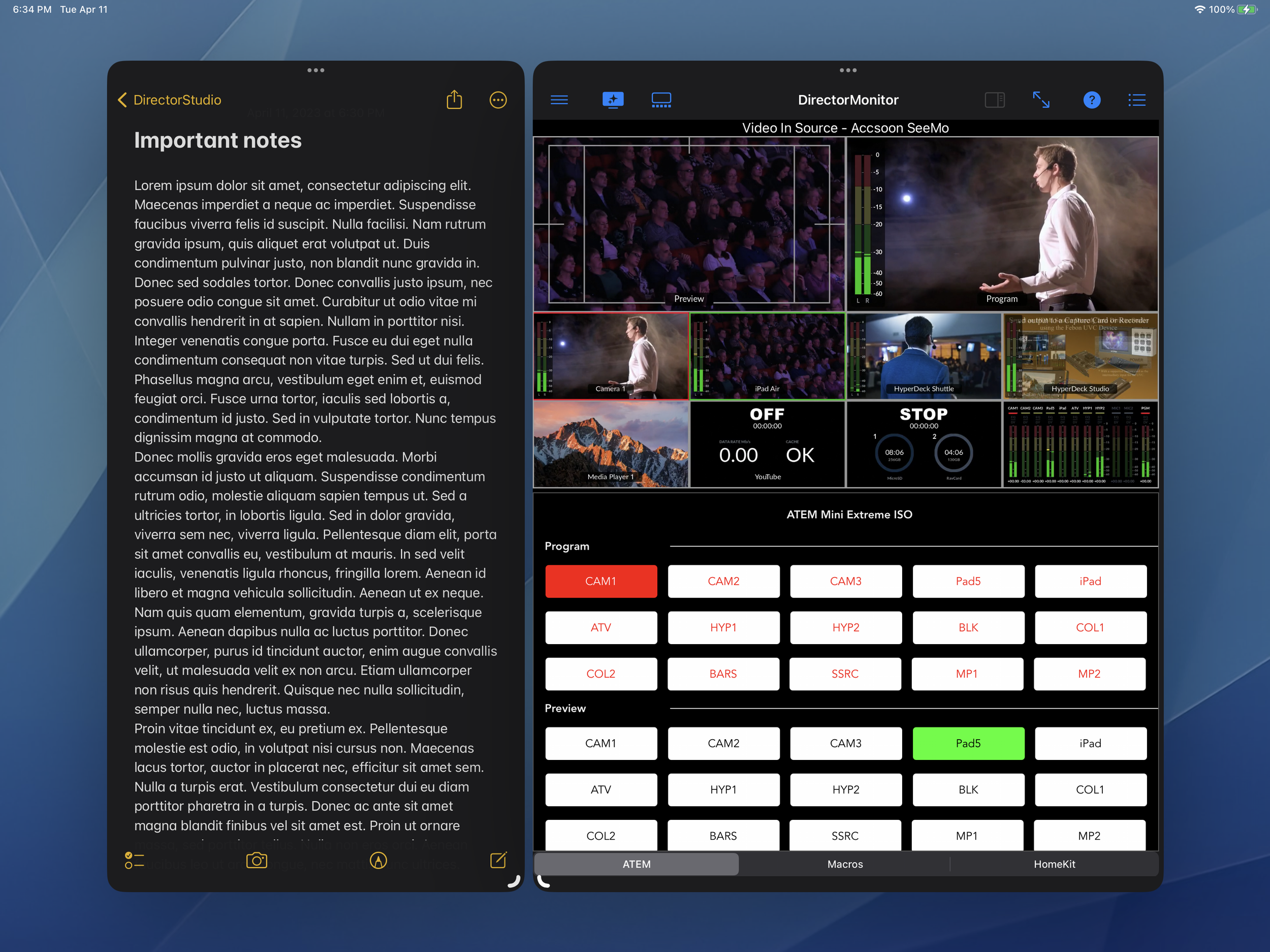The height and width of the screenshot is (952, 1270).
Task: Compose a new note in Notes
Action: [498, 860]
